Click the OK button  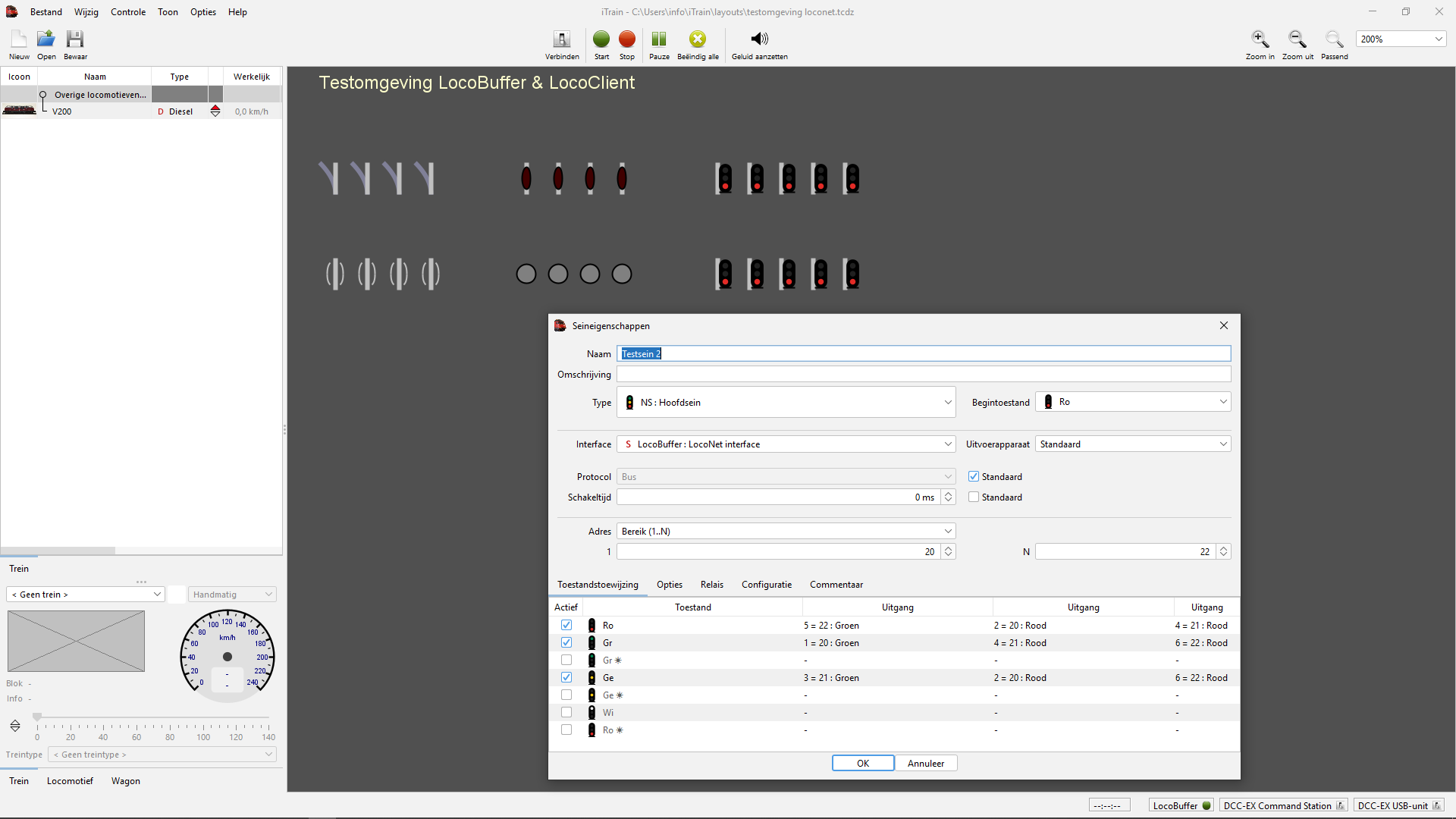click(x=863, y=764)
